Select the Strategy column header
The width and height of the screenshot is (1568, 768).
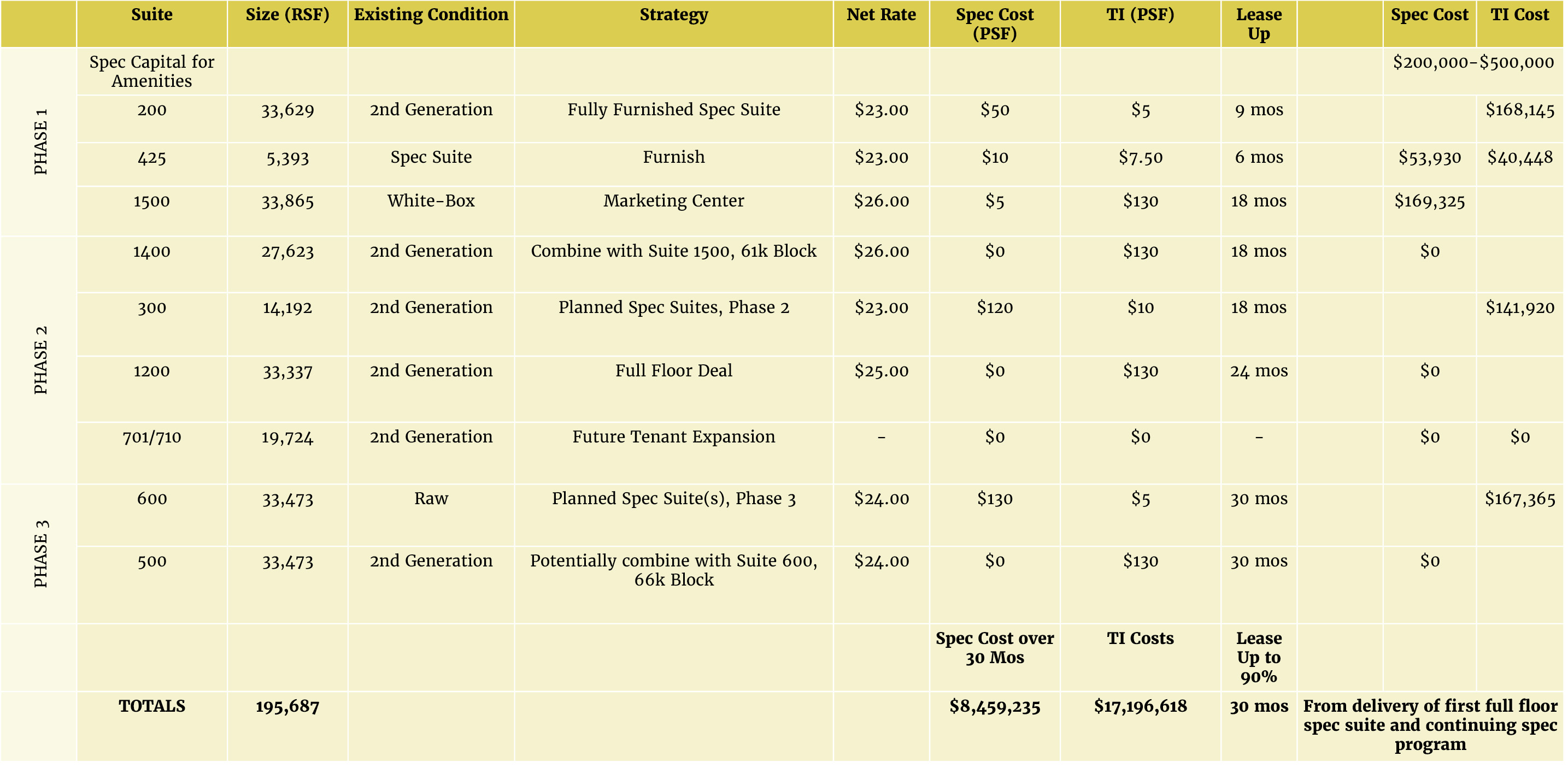[673, 15]
